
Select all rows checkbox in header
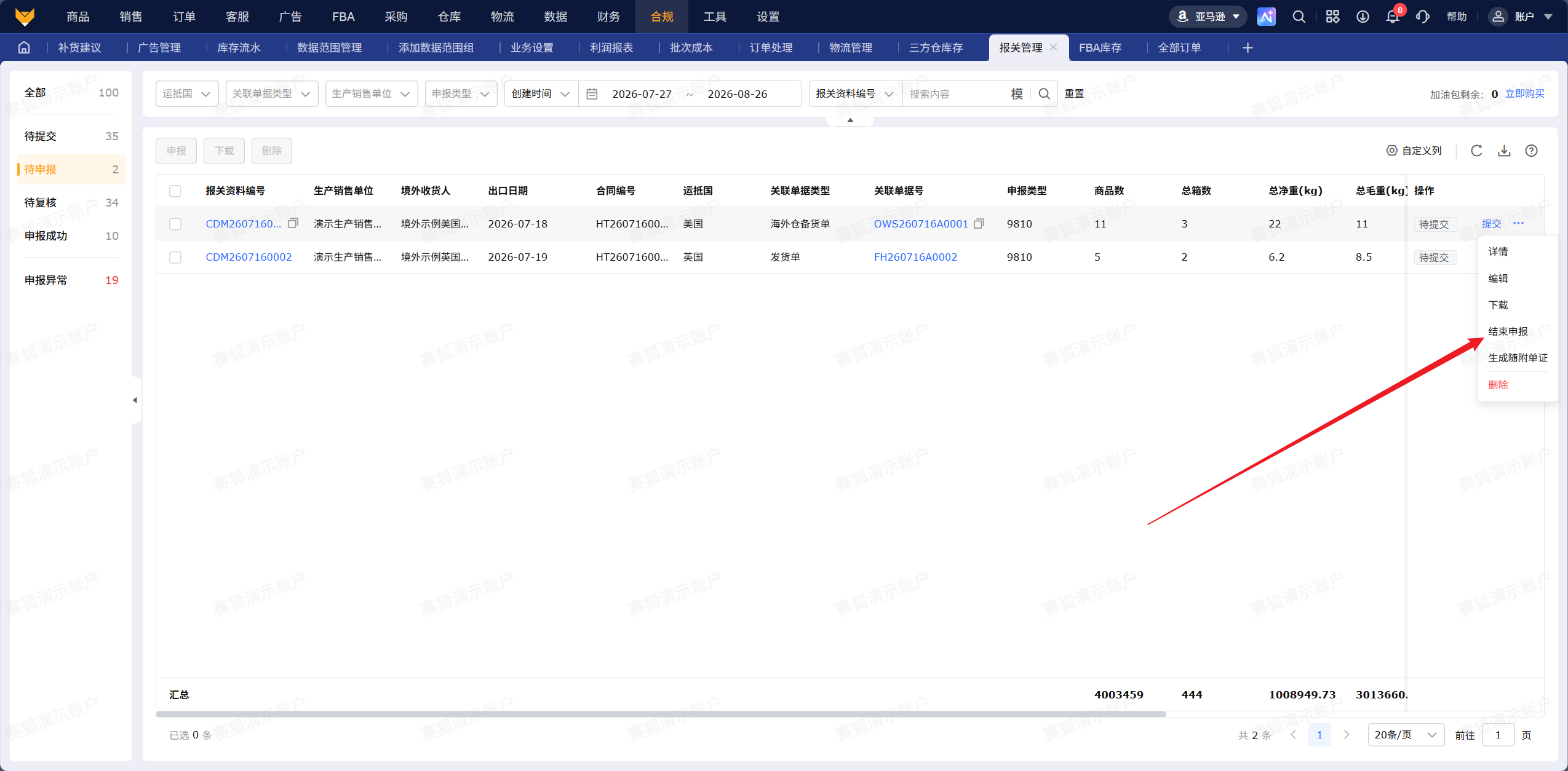click(x=175, y=191)
